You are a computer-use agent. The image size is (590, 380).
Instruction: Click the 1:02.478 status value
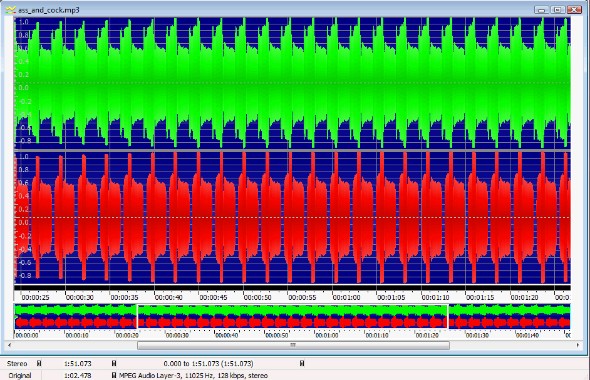pyautogui.click(x=78, y=375)
